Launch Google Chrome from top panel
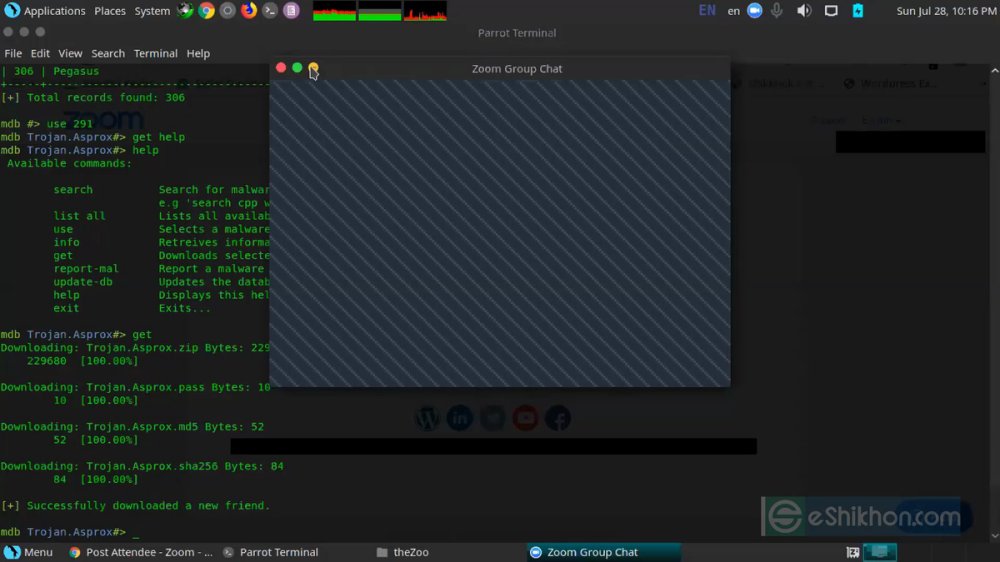 [x=206, y=11]
